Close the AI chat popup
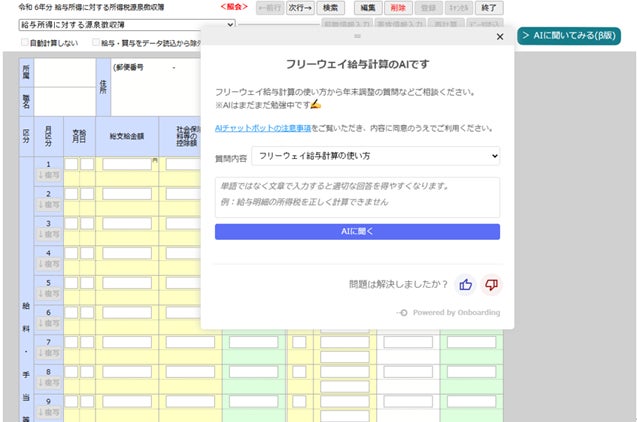This screenshot has height=422, width=637. pyautogui.click(x=500, y=37)
